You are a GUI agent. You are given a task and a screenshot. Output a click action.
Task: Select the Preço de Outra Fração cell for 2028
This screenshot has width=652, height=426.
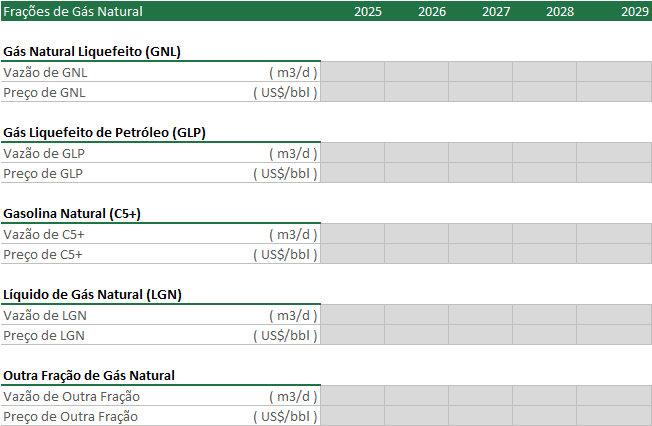[544, 416]
